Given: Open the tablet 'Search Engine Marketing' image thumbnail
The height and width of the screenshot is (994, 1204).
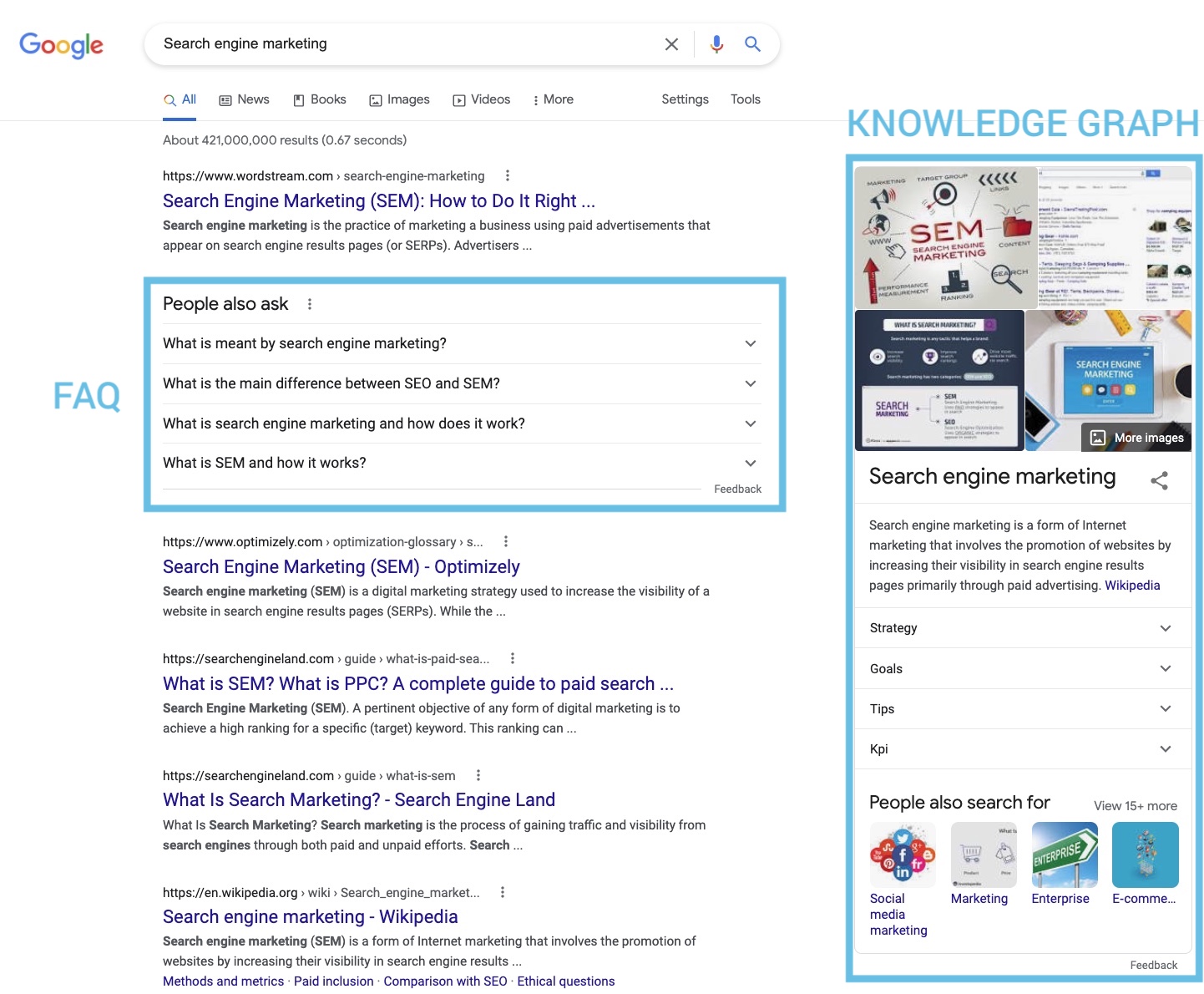Looking at the screenshot, I should pyautogui.click(x=1108, y=381).
